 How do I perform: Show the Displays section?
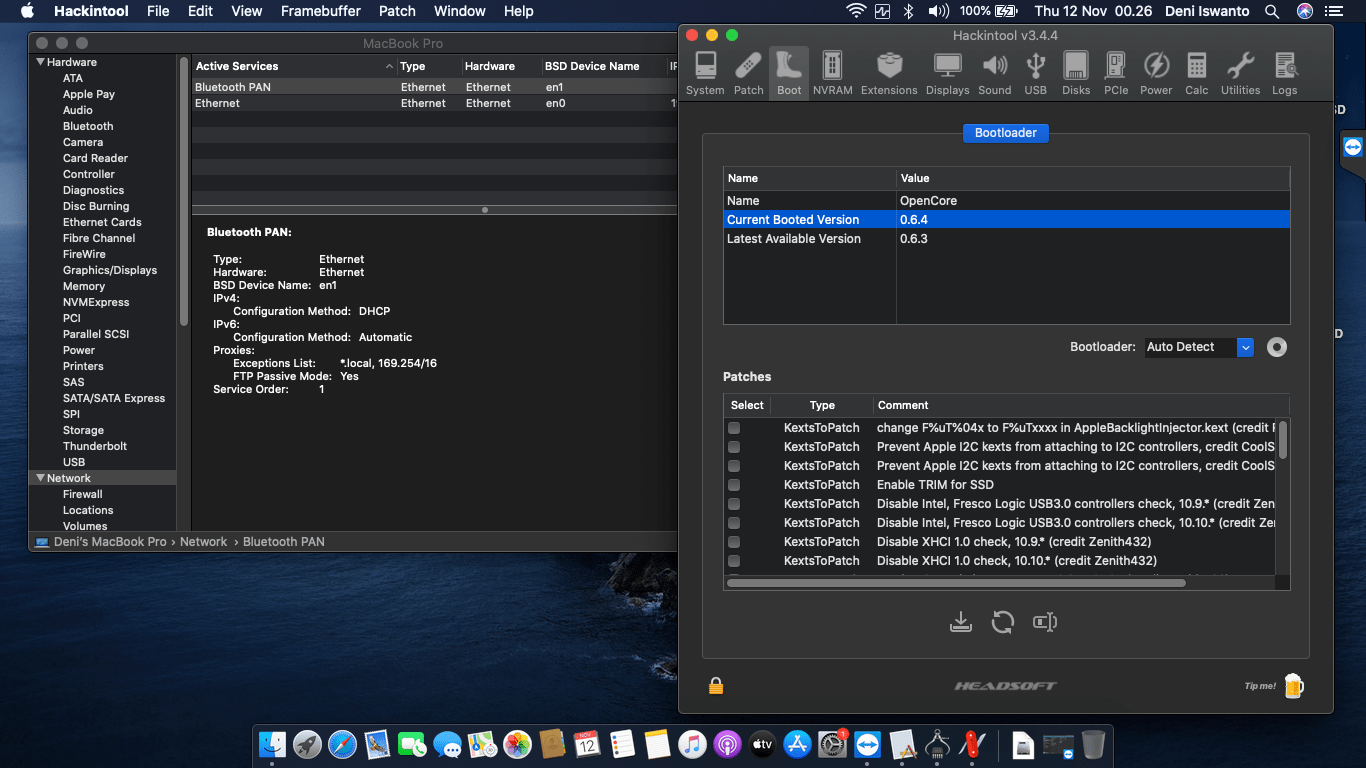coord(947,73)
